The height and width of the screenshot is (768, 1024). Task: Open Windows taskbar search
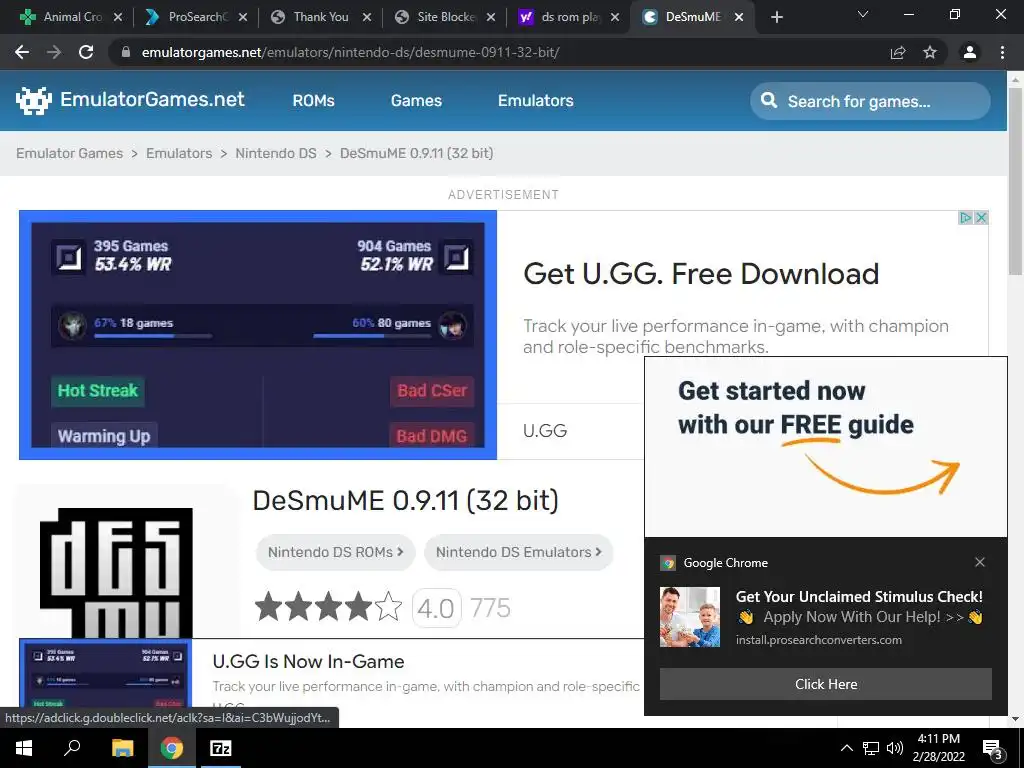pos(72,748)
